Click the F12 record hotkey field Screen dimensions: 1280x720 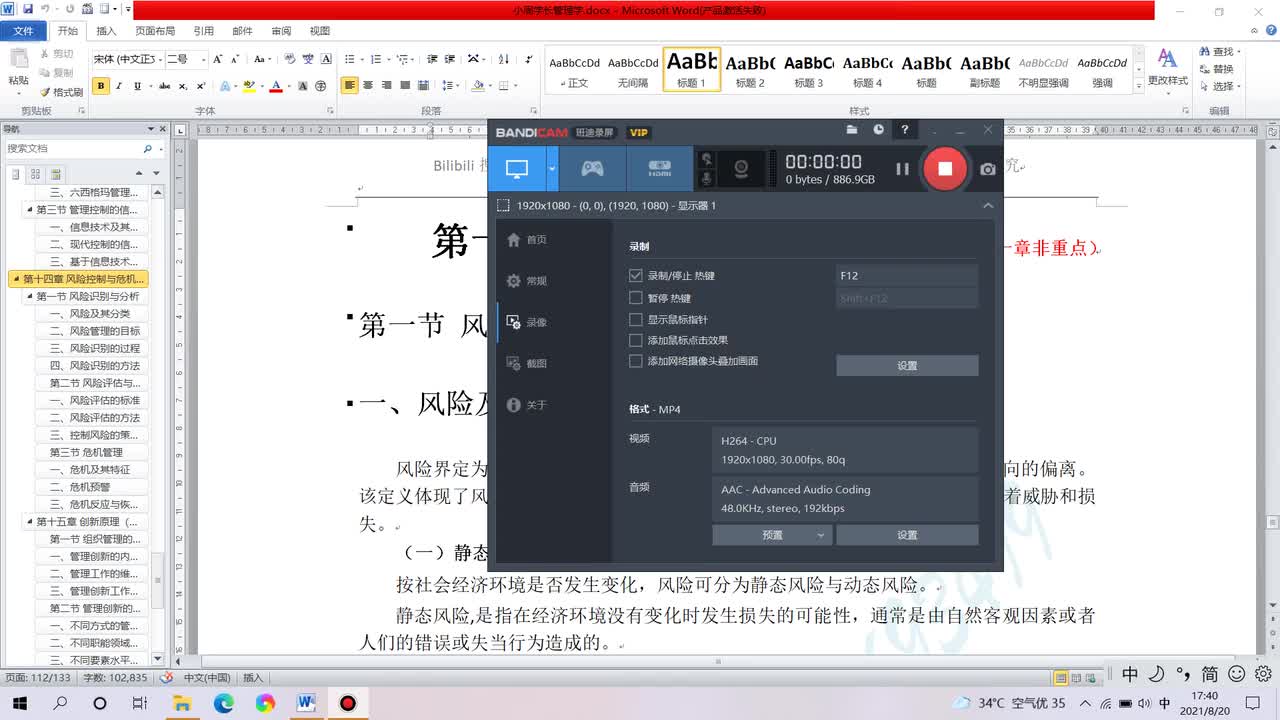[907, 275]
